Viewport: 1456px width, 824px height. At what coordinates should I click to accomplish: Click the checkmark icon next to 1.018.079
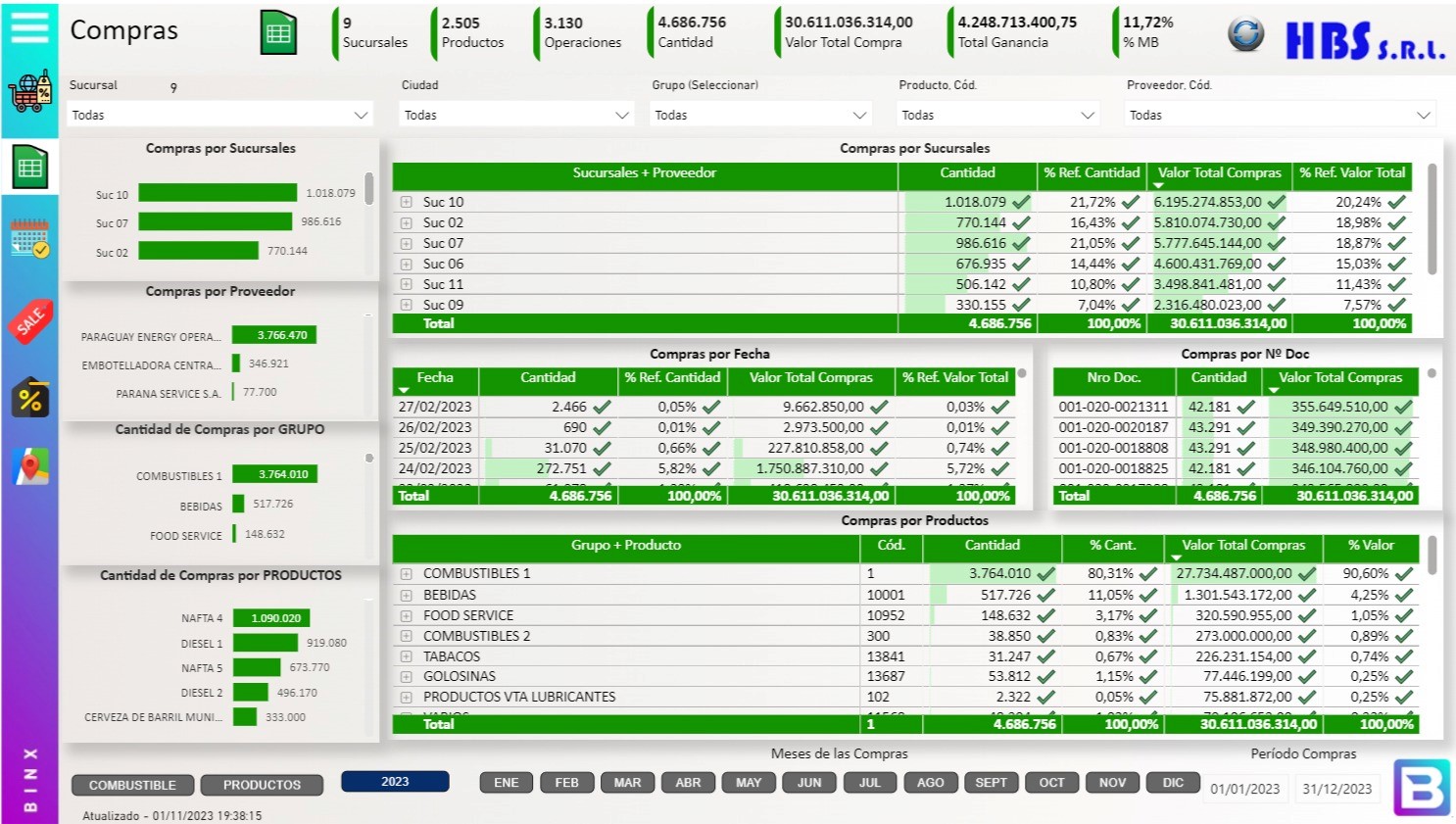(x=1021, y=202)
